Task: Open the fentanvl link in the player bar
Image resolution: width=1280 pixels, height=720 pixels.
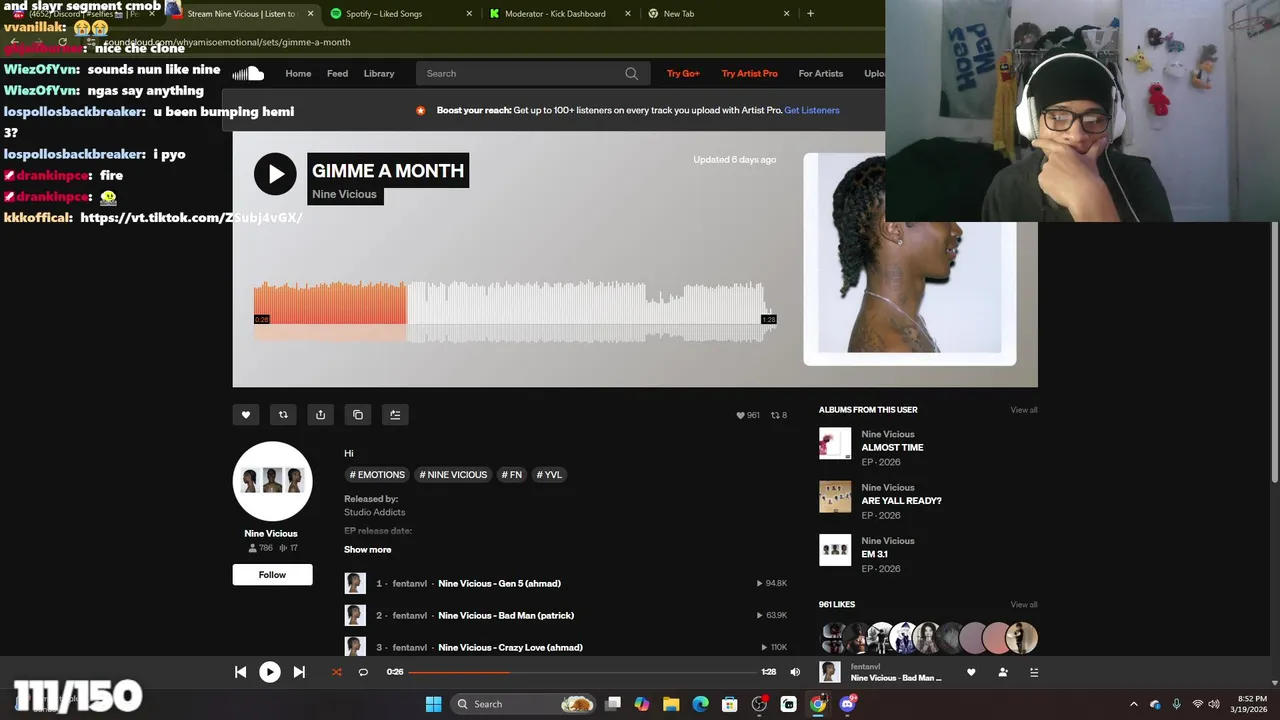Action: coord(866,667)
